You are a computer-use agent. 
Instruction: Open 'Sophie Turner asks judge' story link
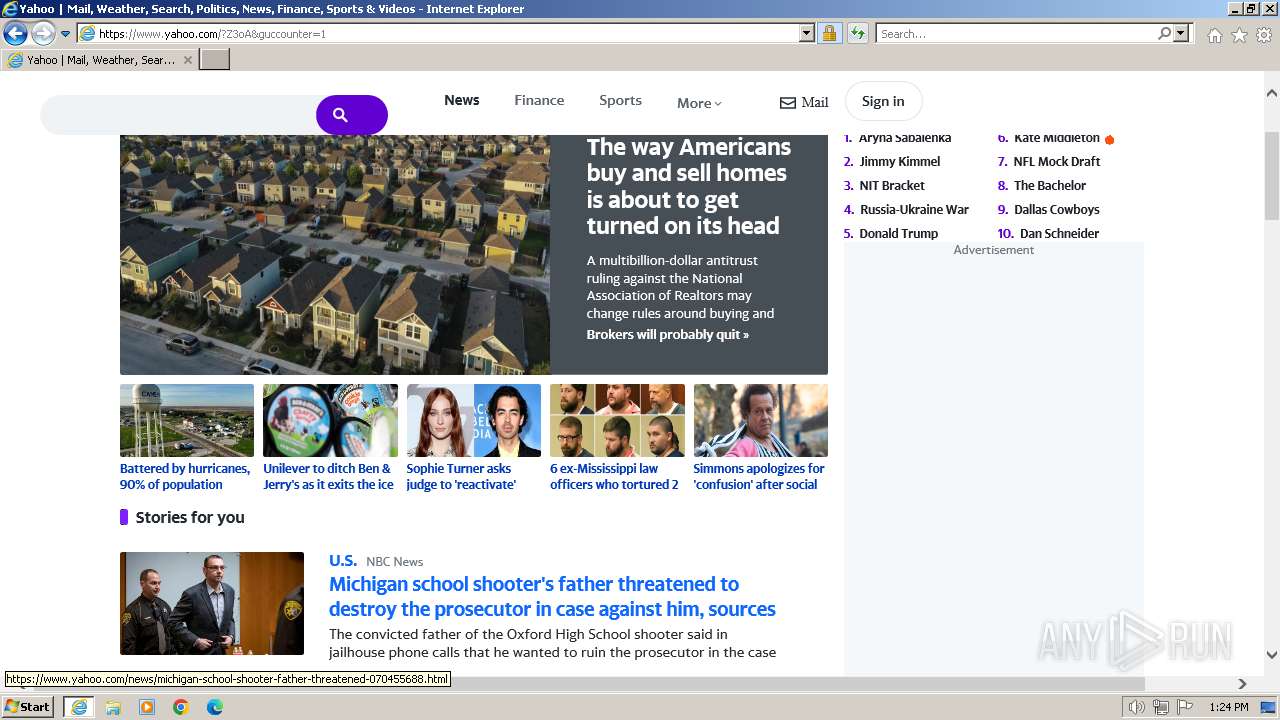tap(461, 476)
